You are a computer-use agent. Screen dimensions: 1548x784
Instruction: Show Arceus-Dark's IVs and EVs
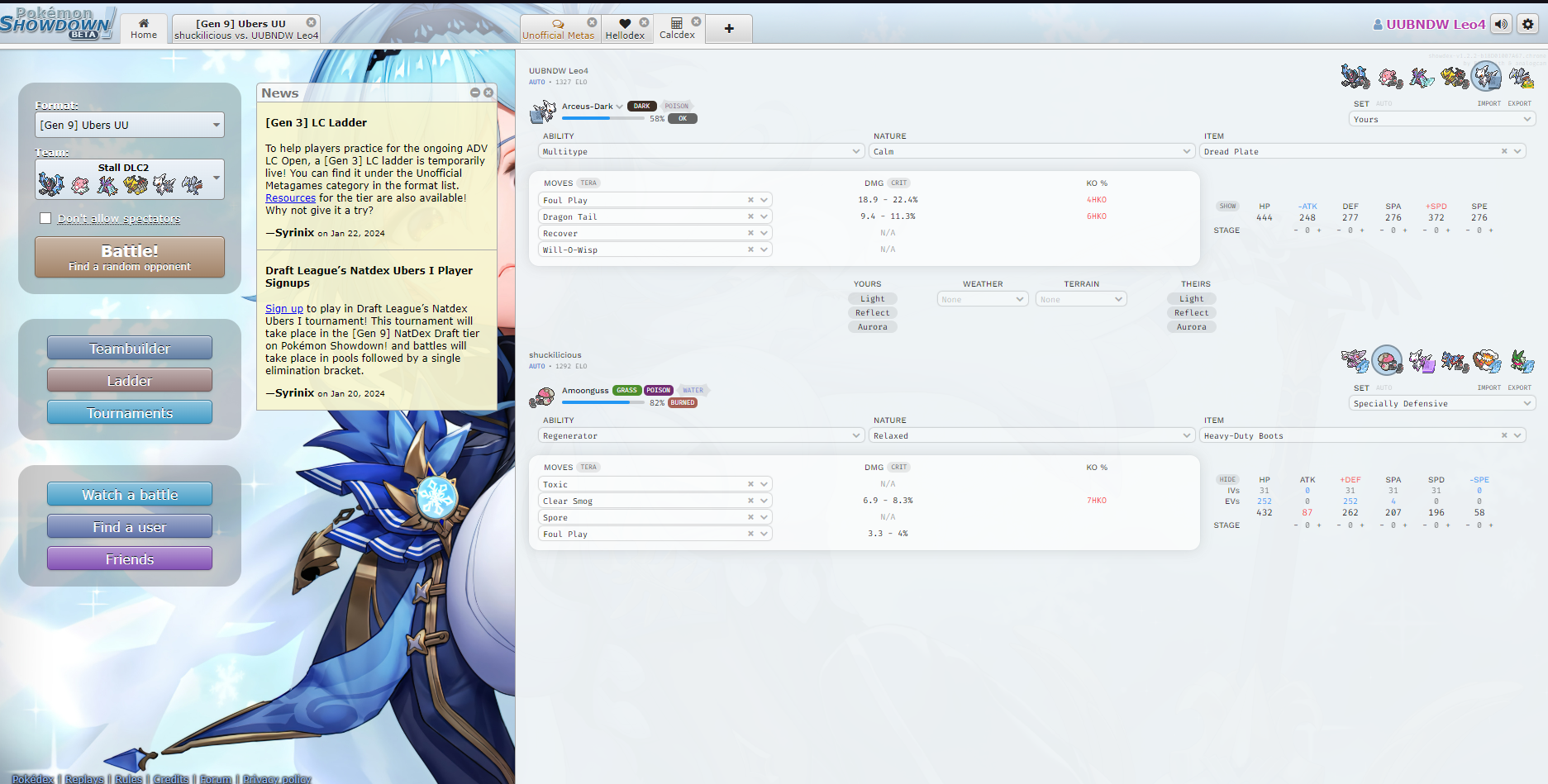(1228, 206)
